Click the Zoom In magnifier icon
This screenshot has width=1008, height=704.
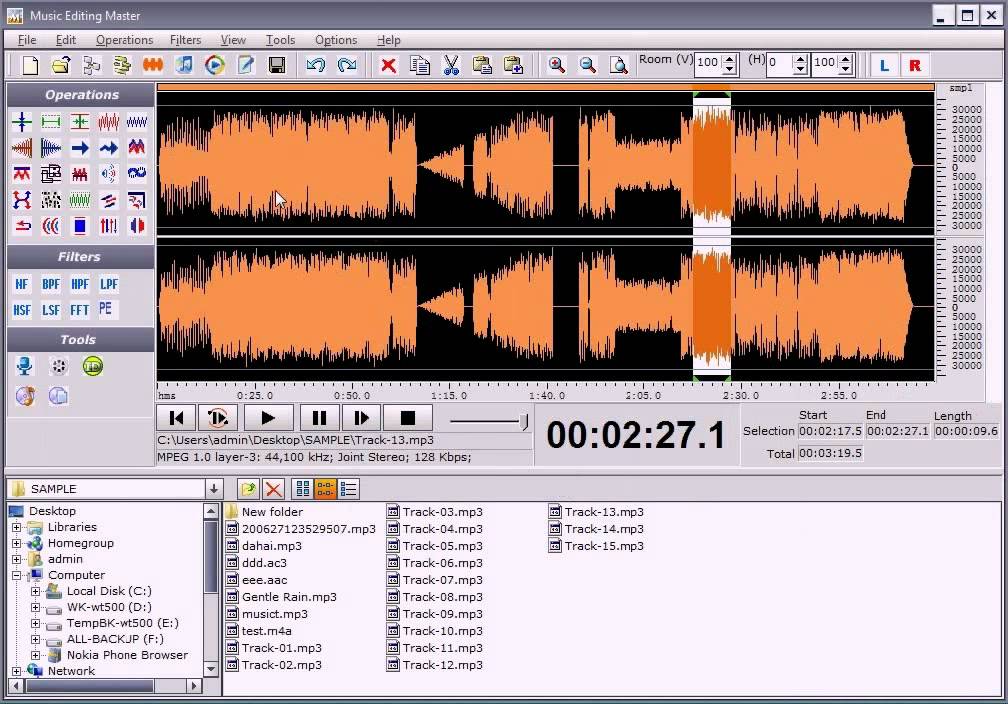[x=557, y=65]
